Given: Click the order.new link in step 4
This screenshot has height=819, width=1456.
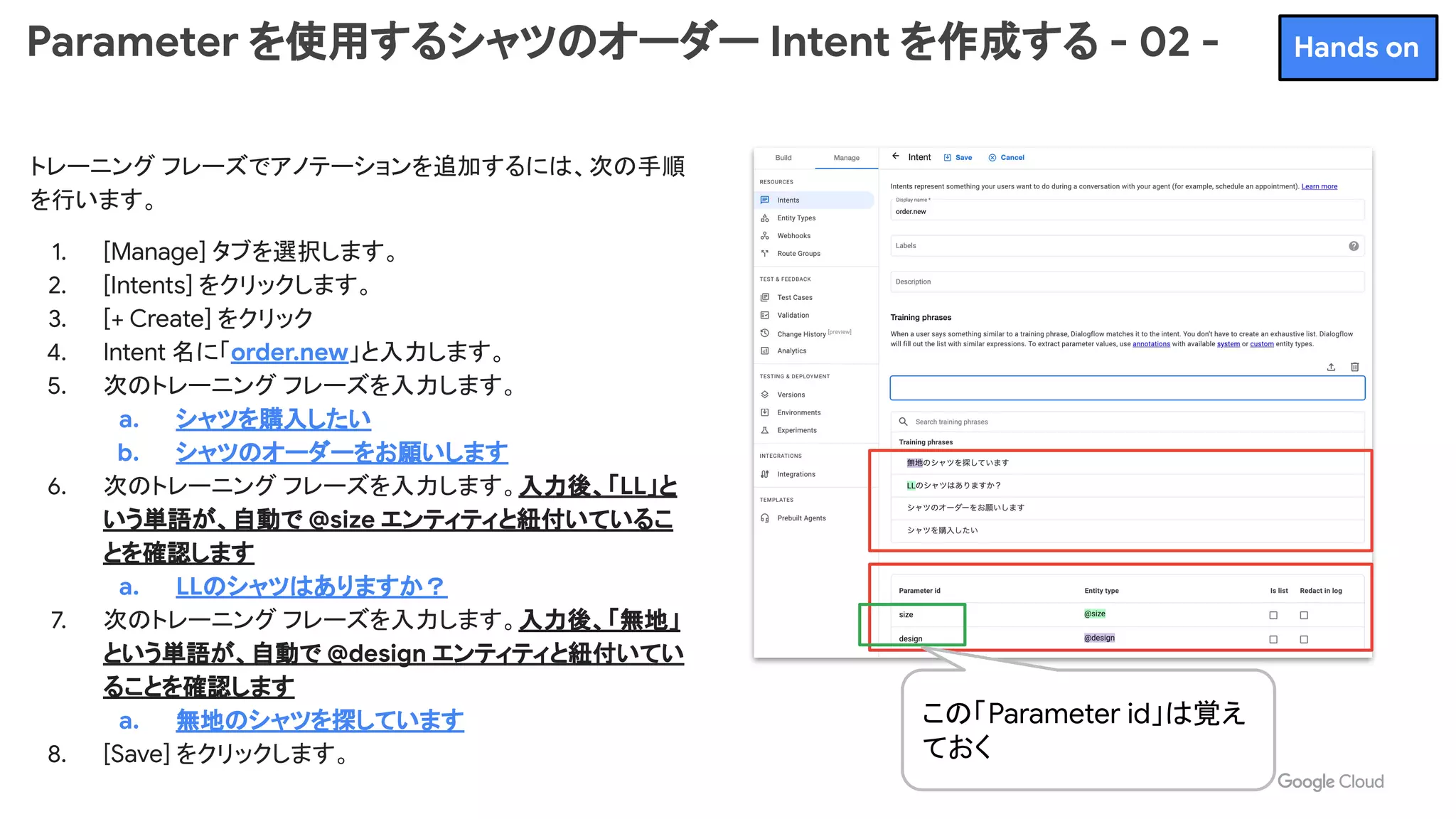Looking at the screenshot, I should coord(289,352).
